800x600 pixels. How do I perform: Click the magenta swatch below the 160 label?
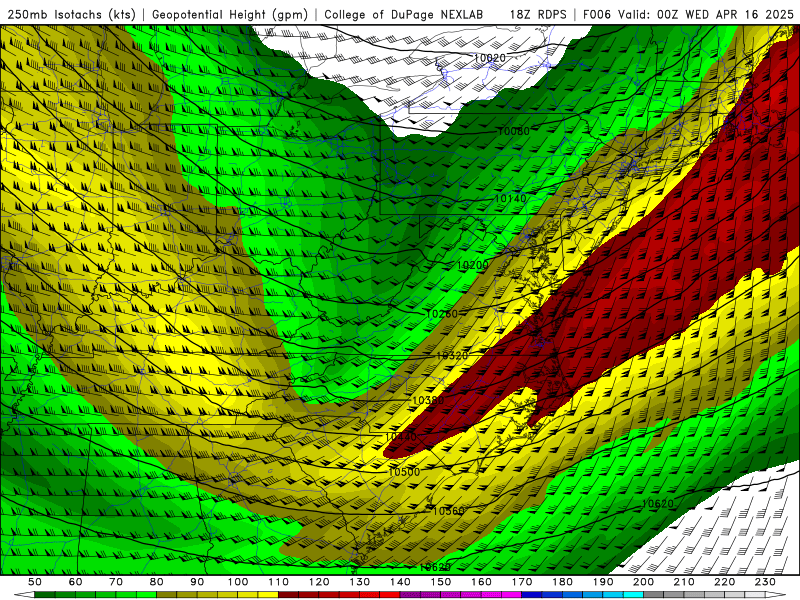click(x=491, y=595)
